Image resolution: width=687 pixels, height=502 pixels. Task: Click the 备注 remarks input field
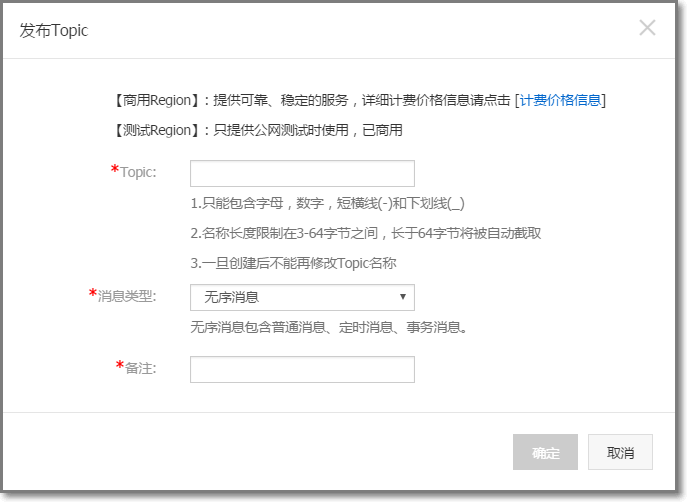tap(302, 369)
